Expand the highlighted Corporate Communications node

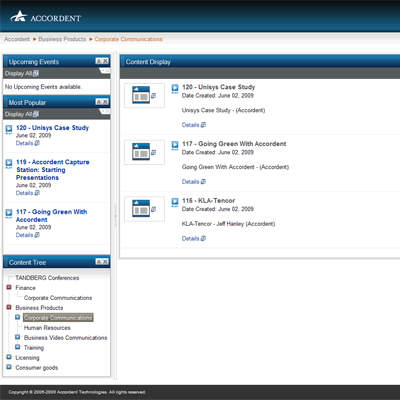[x=18, y=317]
